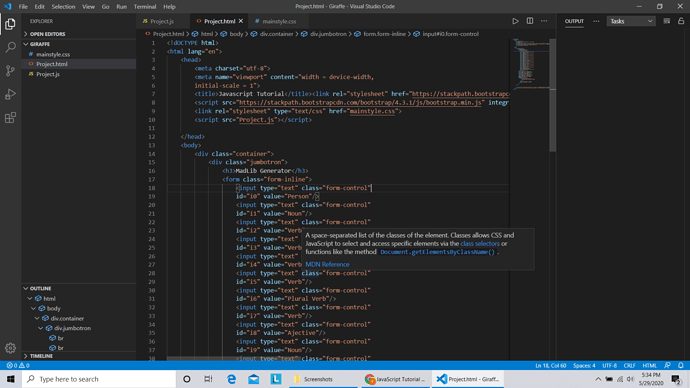Open Output panel more actions ellipsis

(x=596, y=21)
